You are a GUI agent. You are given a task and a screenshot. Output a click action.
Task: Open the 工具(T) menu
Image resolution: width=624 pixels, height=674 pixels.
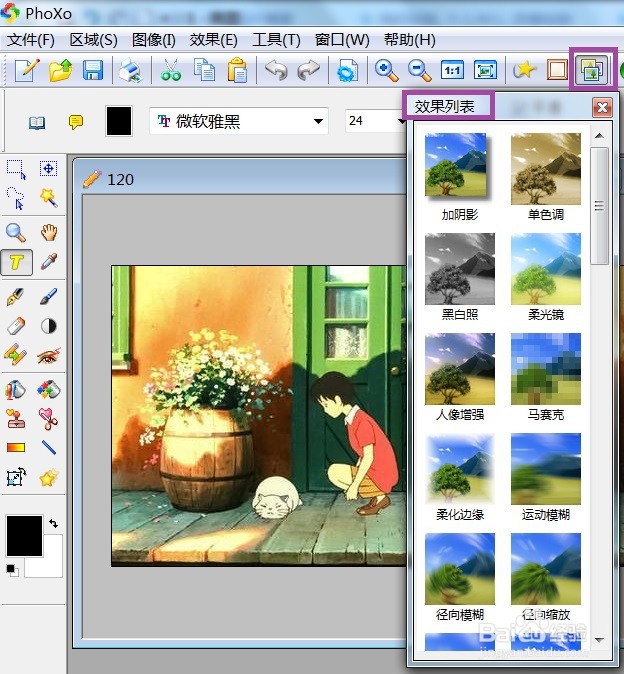[276, 40]
